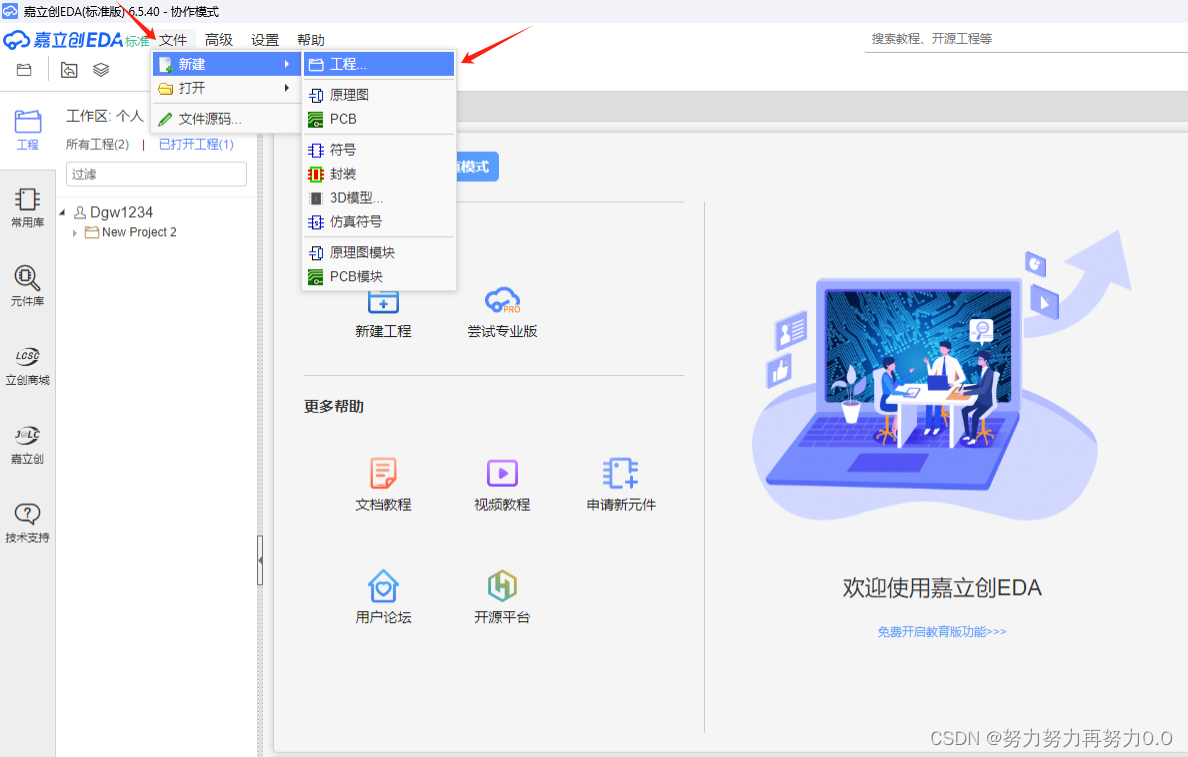The width and height of the screenshot is (1188, 757).
Task: Select PCB模块 from submenu
Action: [379, 277]
